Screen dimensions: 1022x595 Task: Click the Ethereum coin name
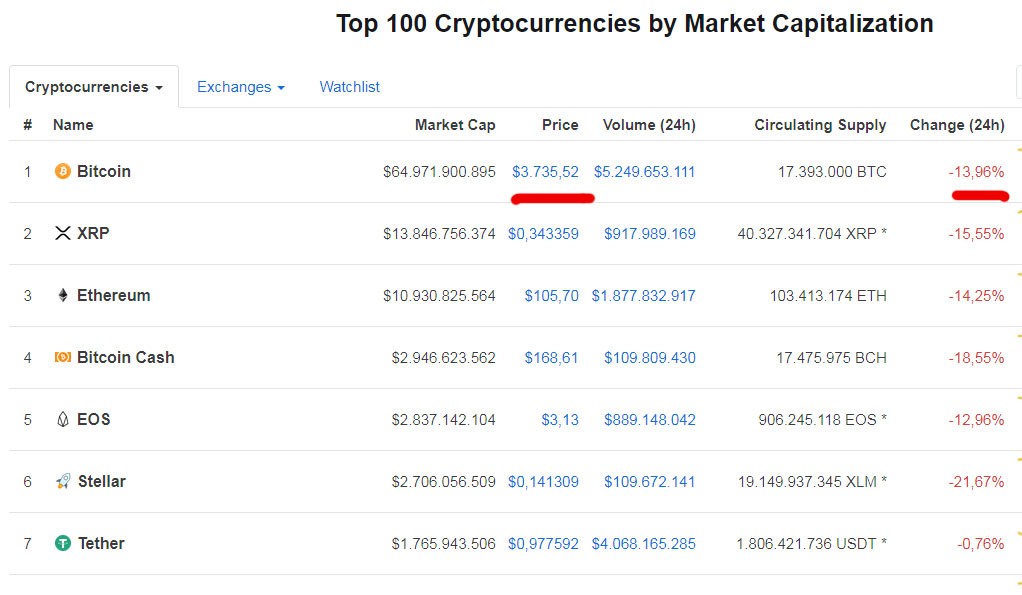tap(113, 295)
